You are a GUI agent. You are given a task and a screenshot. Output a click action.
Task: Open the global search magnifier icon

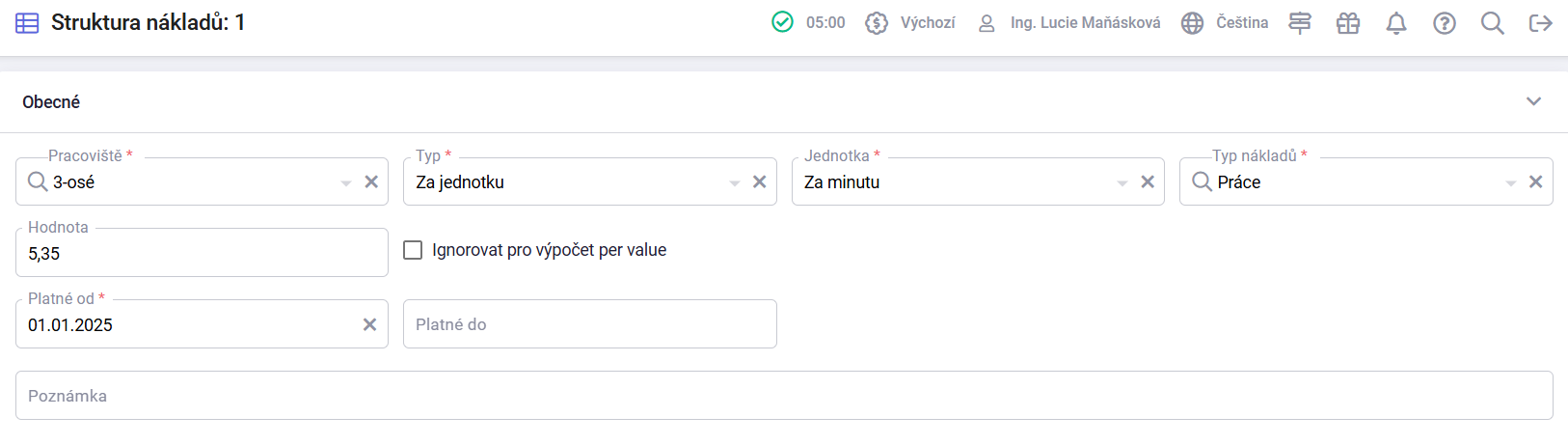[x=1492, y=23]
